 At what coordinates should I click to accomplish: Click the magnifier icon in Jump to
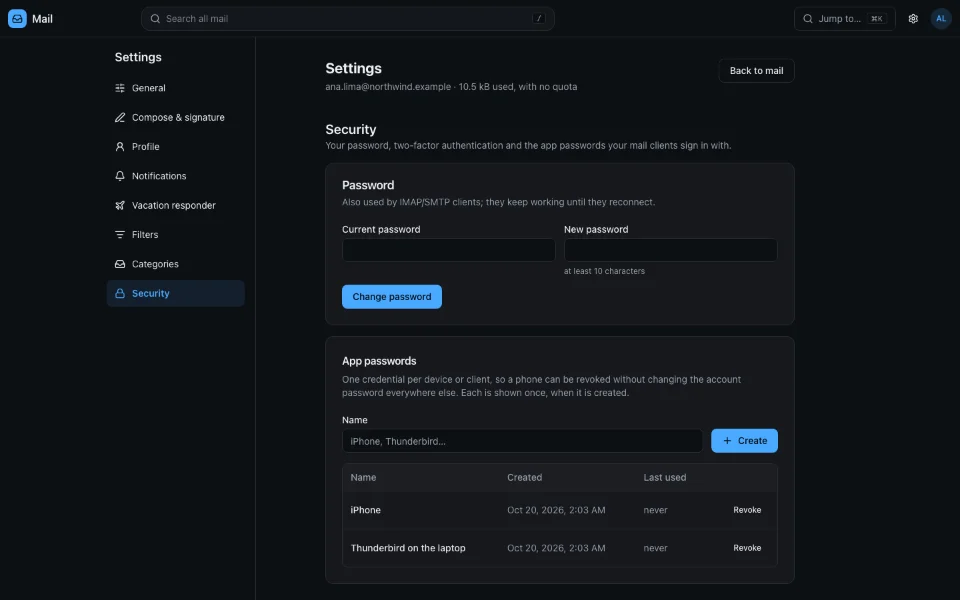(x=808, y=19)
